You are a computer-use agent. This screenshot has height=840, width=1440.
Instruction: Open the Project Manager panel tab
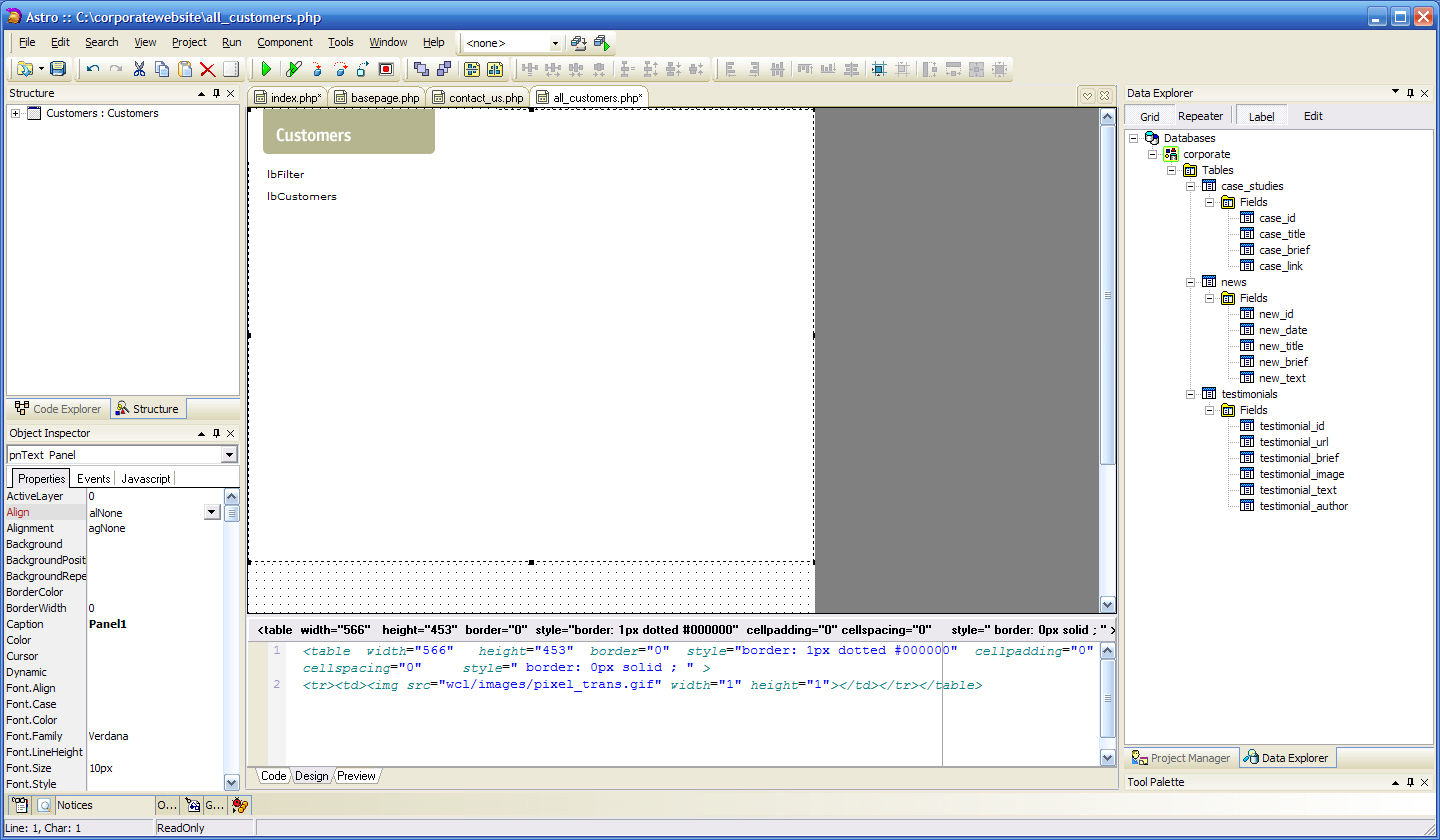click(1182, 758)
